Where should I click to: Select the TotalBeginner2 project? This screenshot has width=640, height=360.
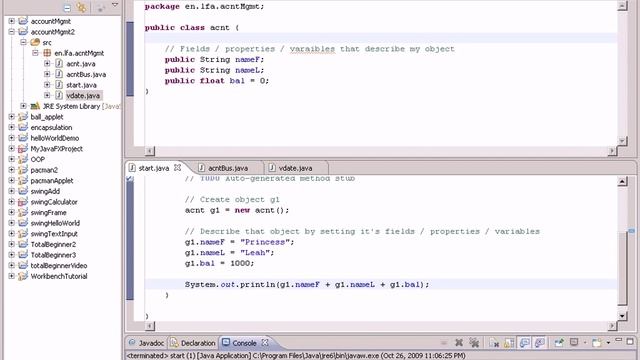[53, 244]
